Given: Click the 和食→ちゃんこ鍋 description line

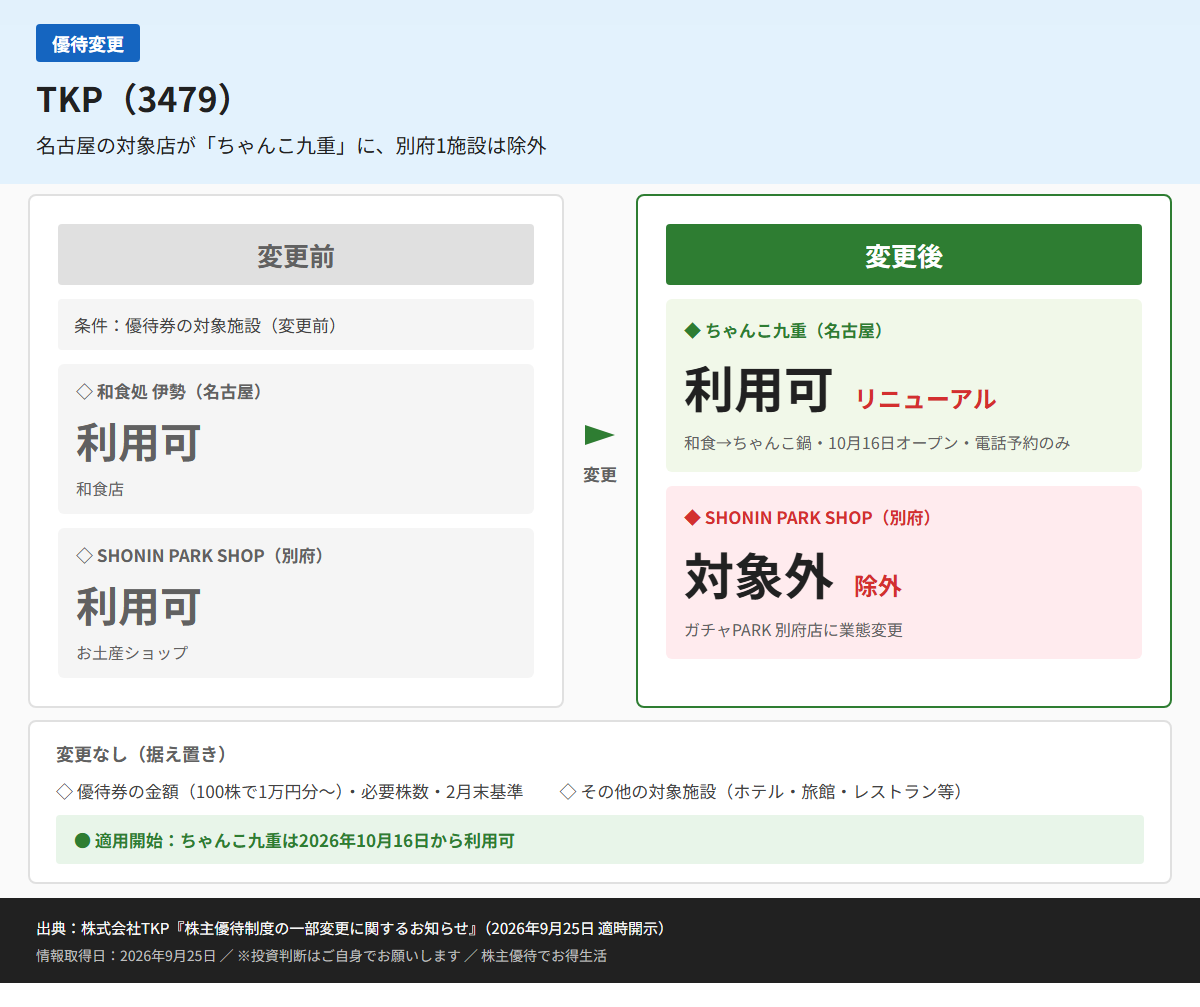Looking at the screenshot, I should point(877,442).
